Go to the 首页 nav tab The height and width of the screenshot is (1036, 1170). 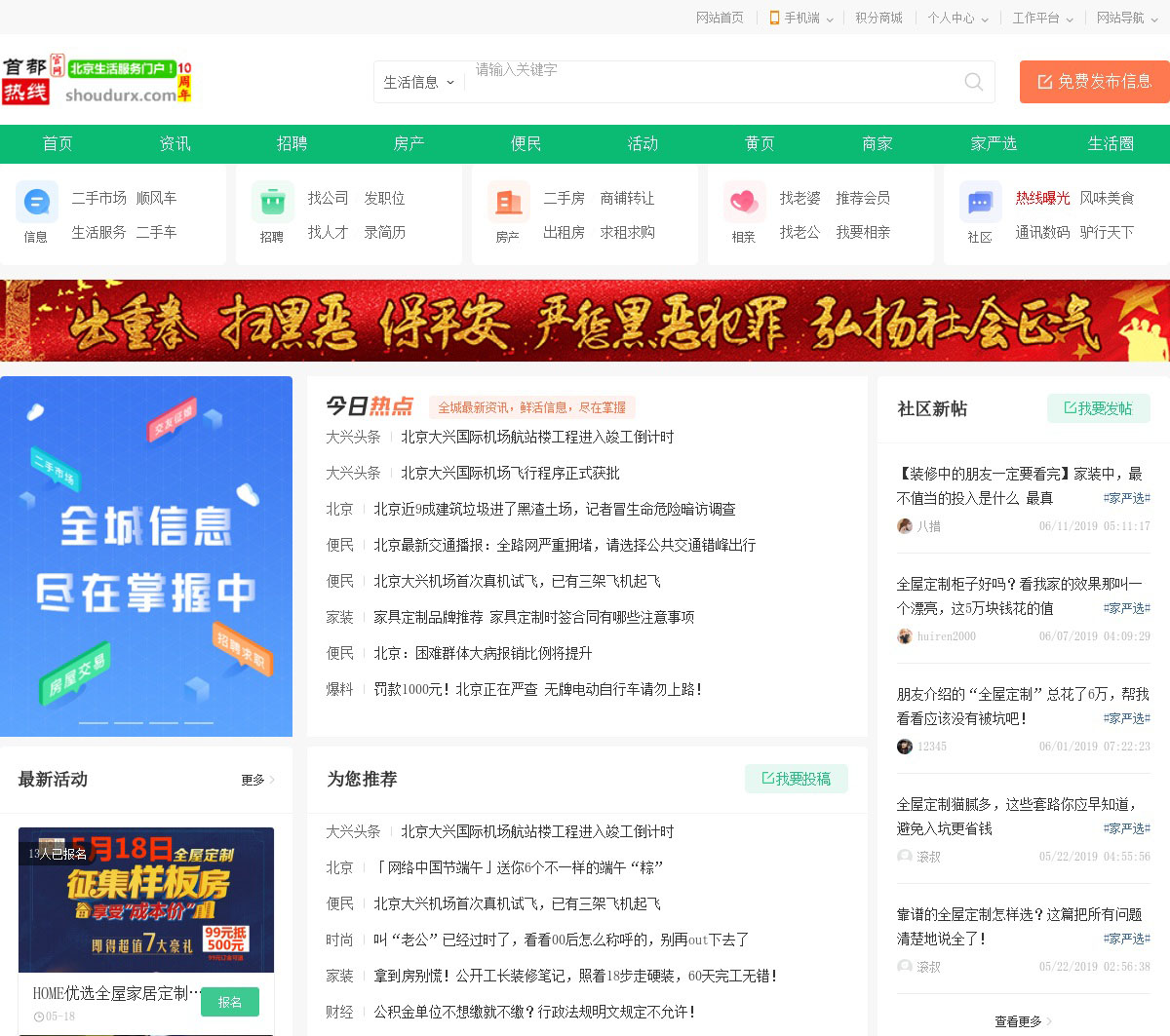[58, 143]
